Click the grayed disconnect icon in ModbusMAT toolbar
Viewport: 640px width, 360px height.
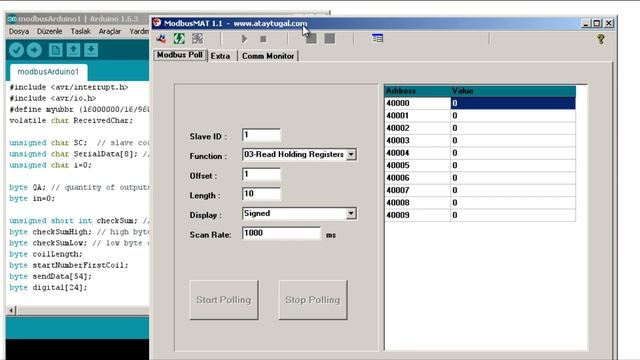pyautogui.click(x=198, y=39)
